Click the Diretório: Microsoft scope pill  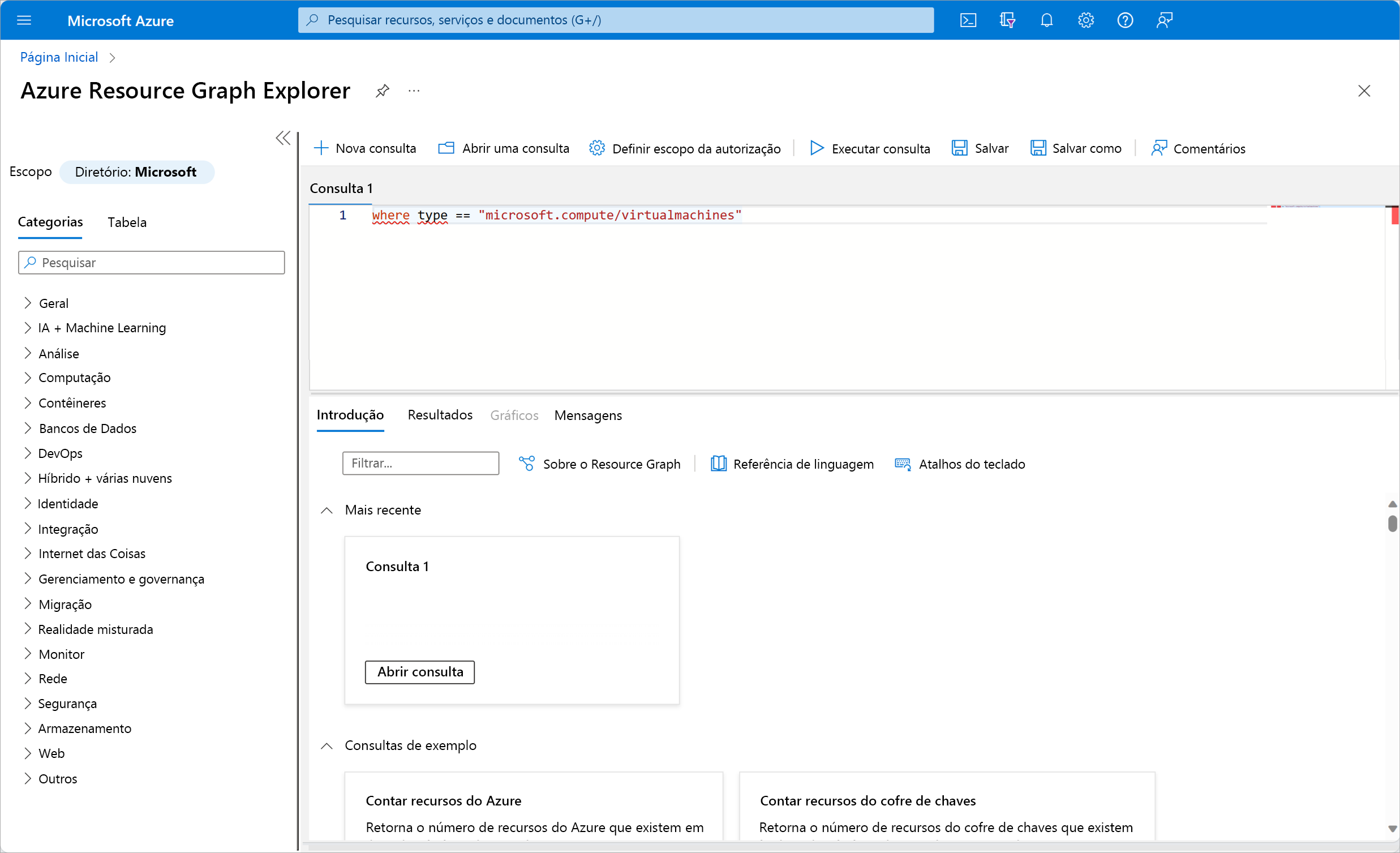coord(136,172)
